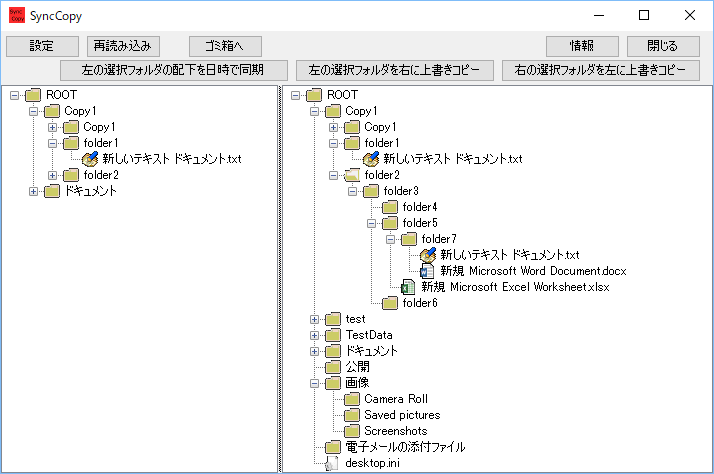Click left tree top-level Copy1 folder icon

(x=52, y=111)
